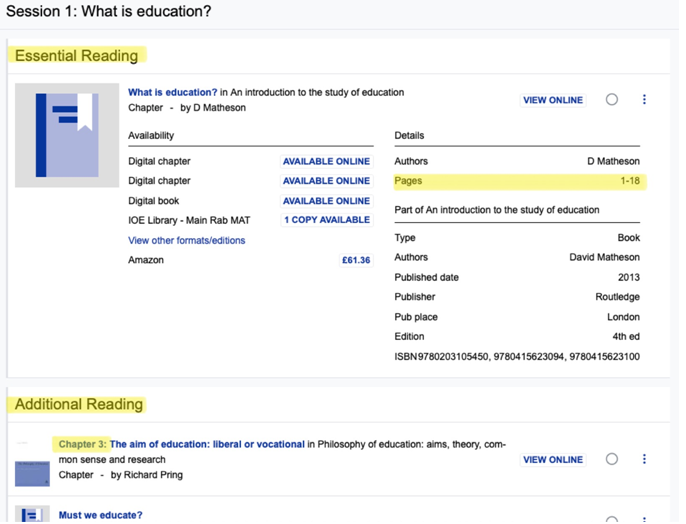Viewport: 686px width, 524px height.
Task: Expand View other formats/editions
Action: pos(186,240)
